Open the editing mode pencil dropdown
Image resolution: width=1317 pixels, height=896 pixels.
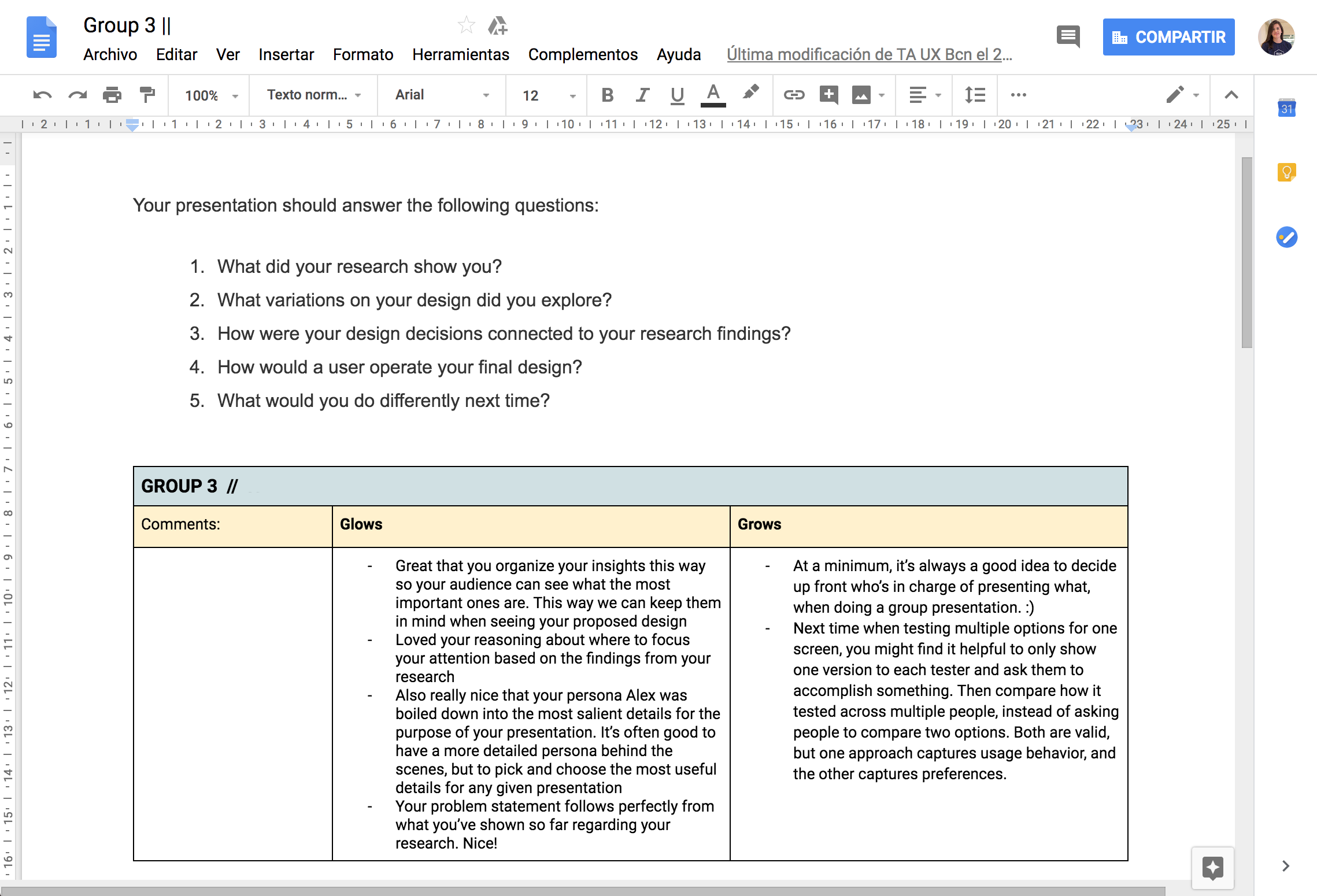[x=1182, y=95]
